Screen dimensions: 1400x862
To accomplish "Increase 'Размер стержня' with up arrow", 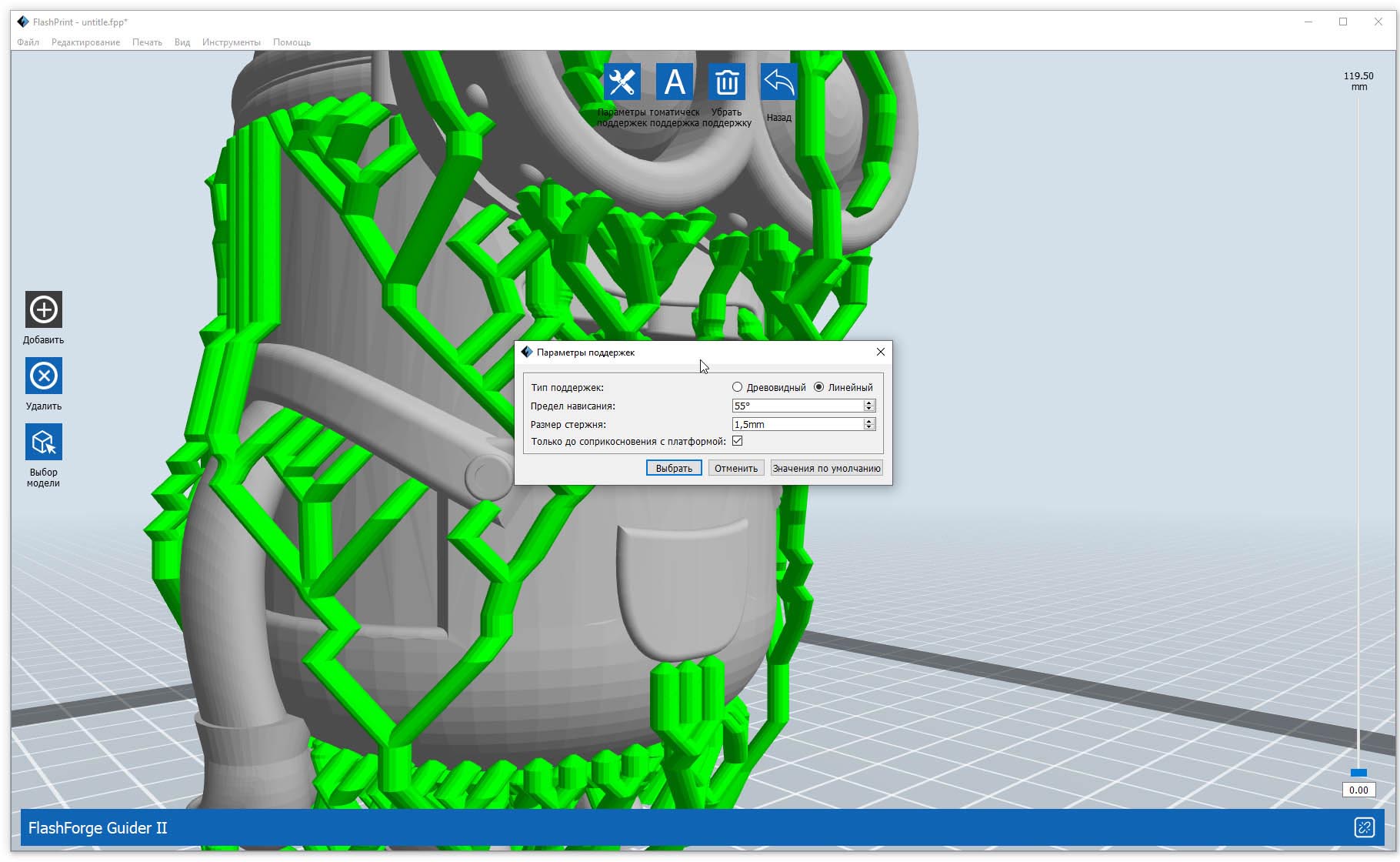I will click(869, 421).
